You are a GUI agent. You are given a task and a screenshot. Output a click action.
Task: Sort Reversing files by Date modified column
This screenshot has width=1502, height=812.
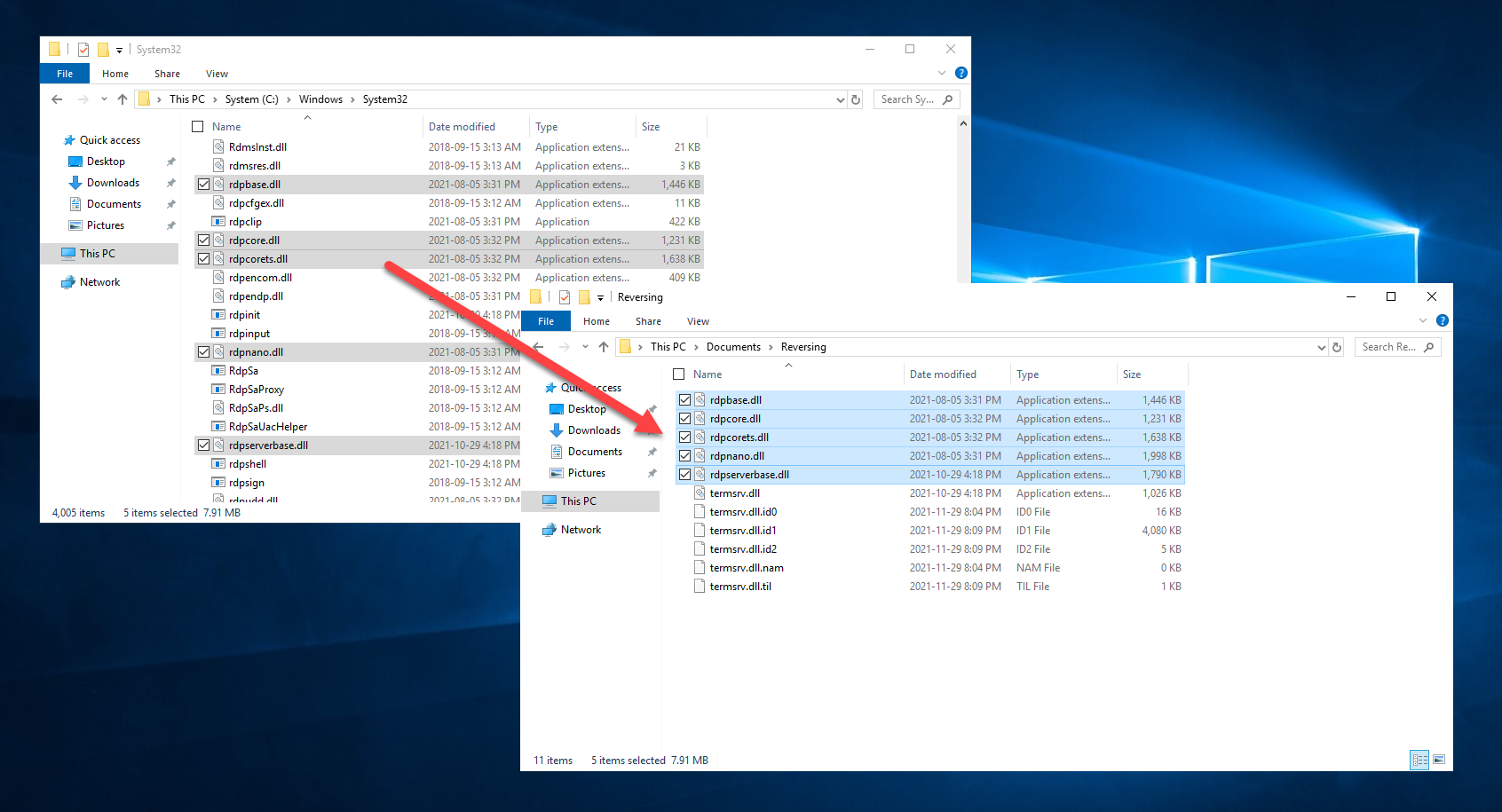point(943,374)
